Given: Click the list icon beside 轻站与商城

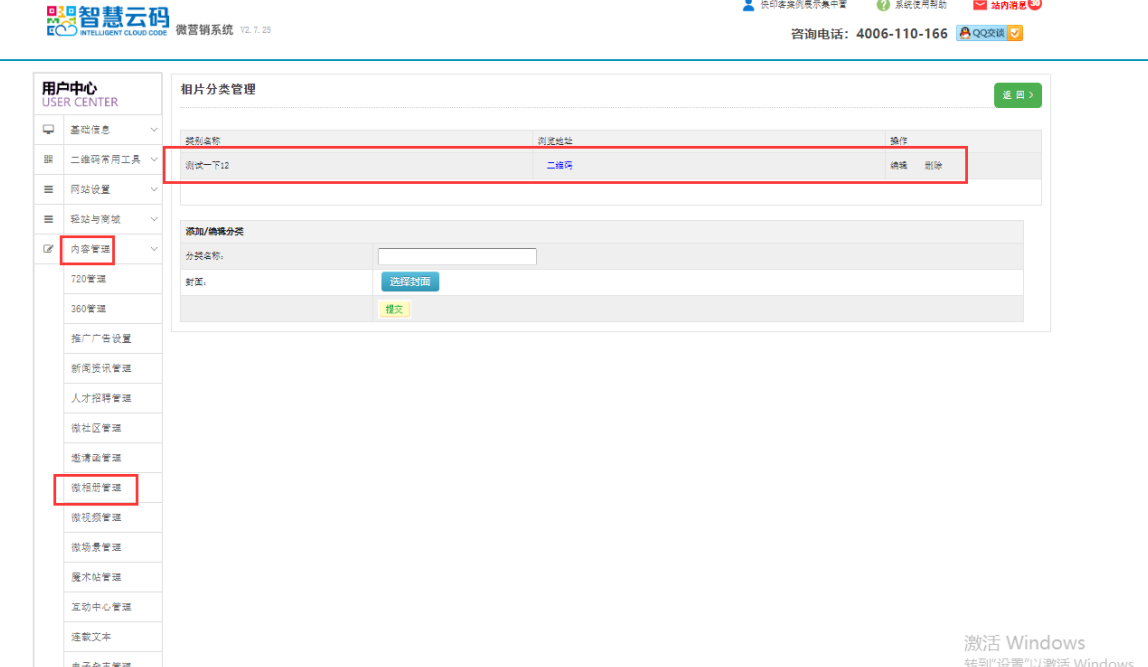Looking at the screenshot, I should (48, 219).
